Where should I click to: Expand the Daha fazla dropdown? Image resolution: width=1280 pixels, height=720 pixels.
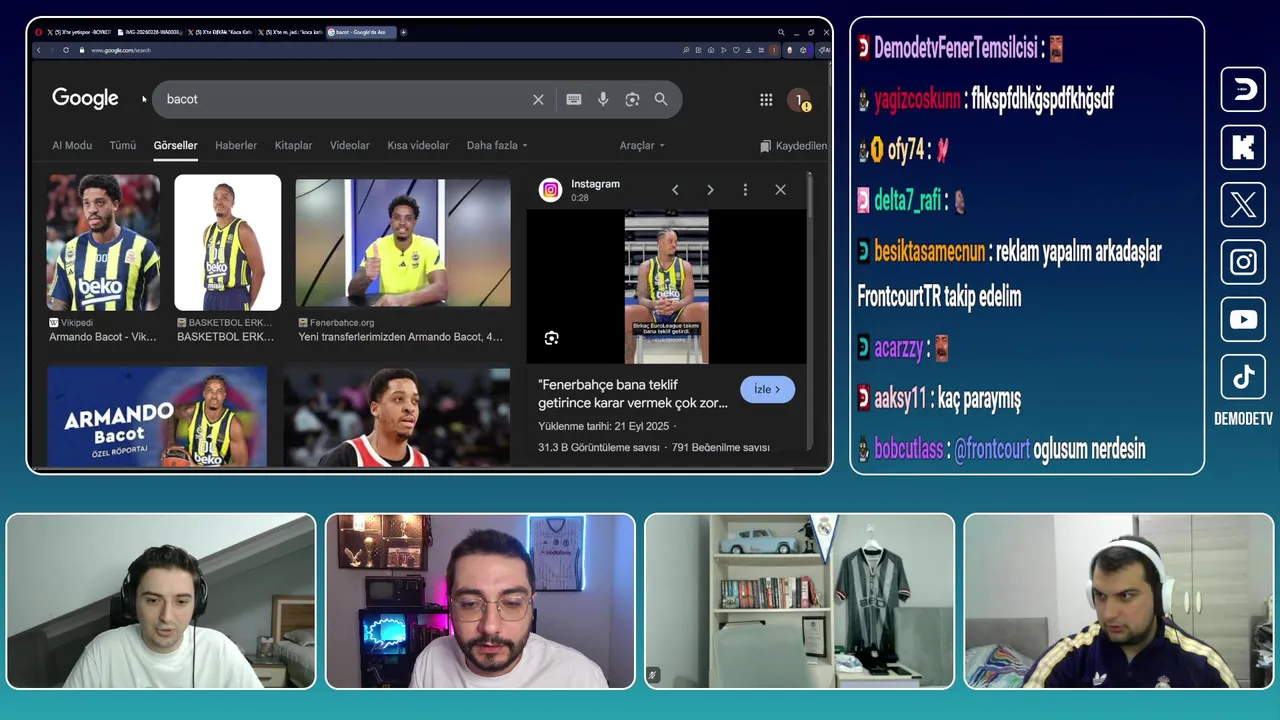coord(497,146)
